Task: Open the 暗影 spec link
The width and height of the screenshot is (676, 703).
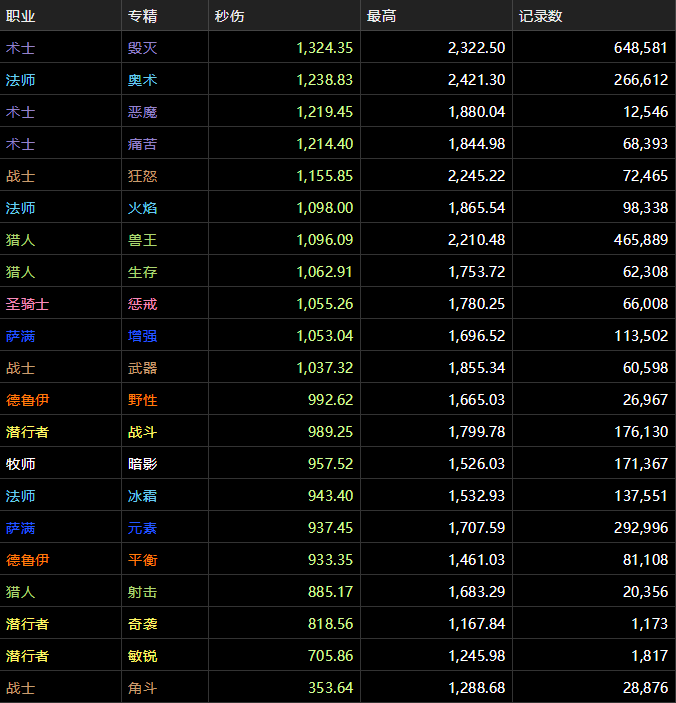Action: pos(142,464)
